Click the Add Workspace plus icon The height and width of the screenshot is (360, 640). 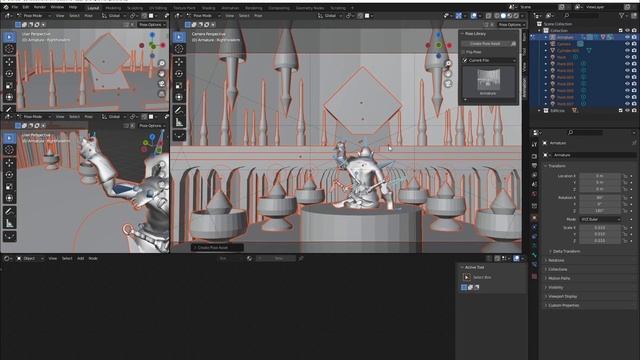(352, 8)
